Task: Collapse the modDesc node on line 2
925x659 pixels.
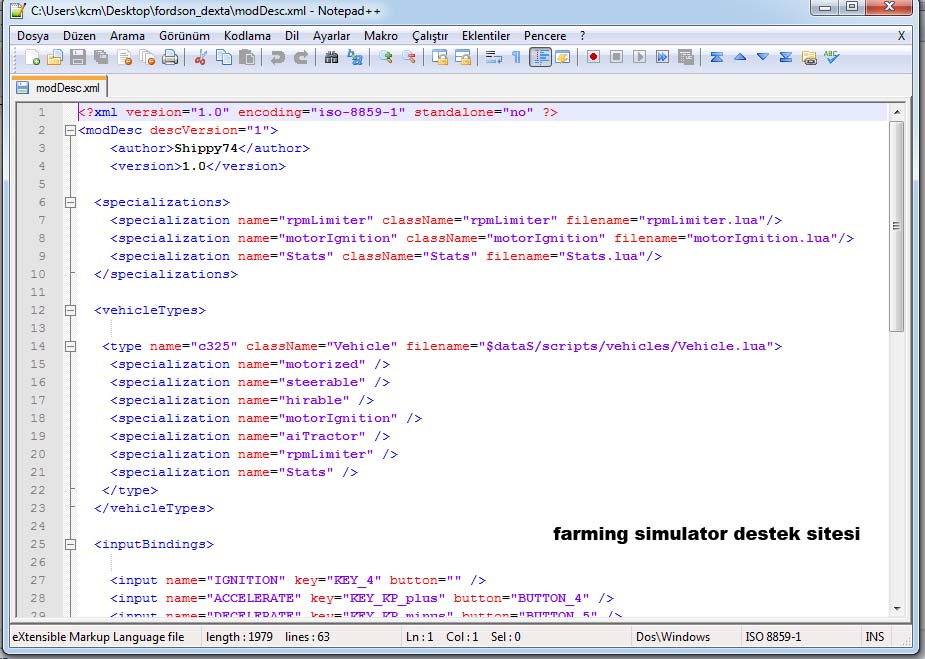Action: 70,130
